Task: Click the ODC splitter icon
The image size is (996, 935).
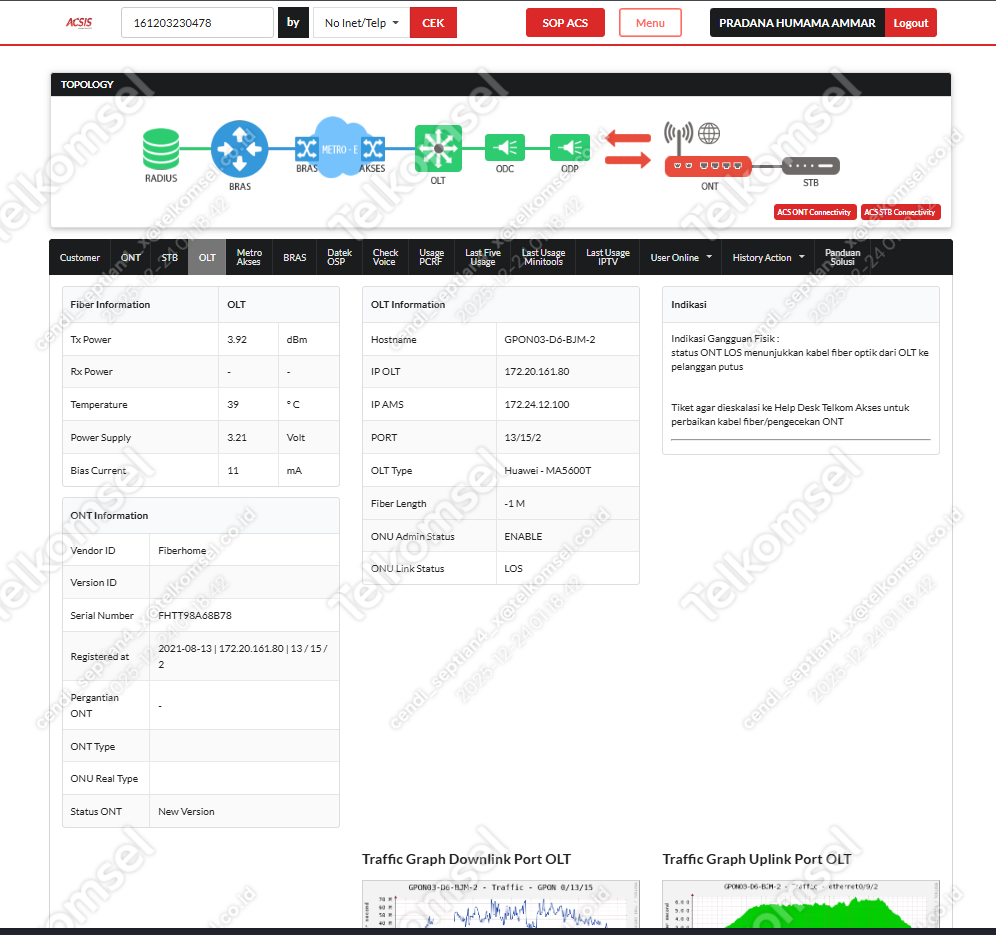Action: click(x=505, y=148)
